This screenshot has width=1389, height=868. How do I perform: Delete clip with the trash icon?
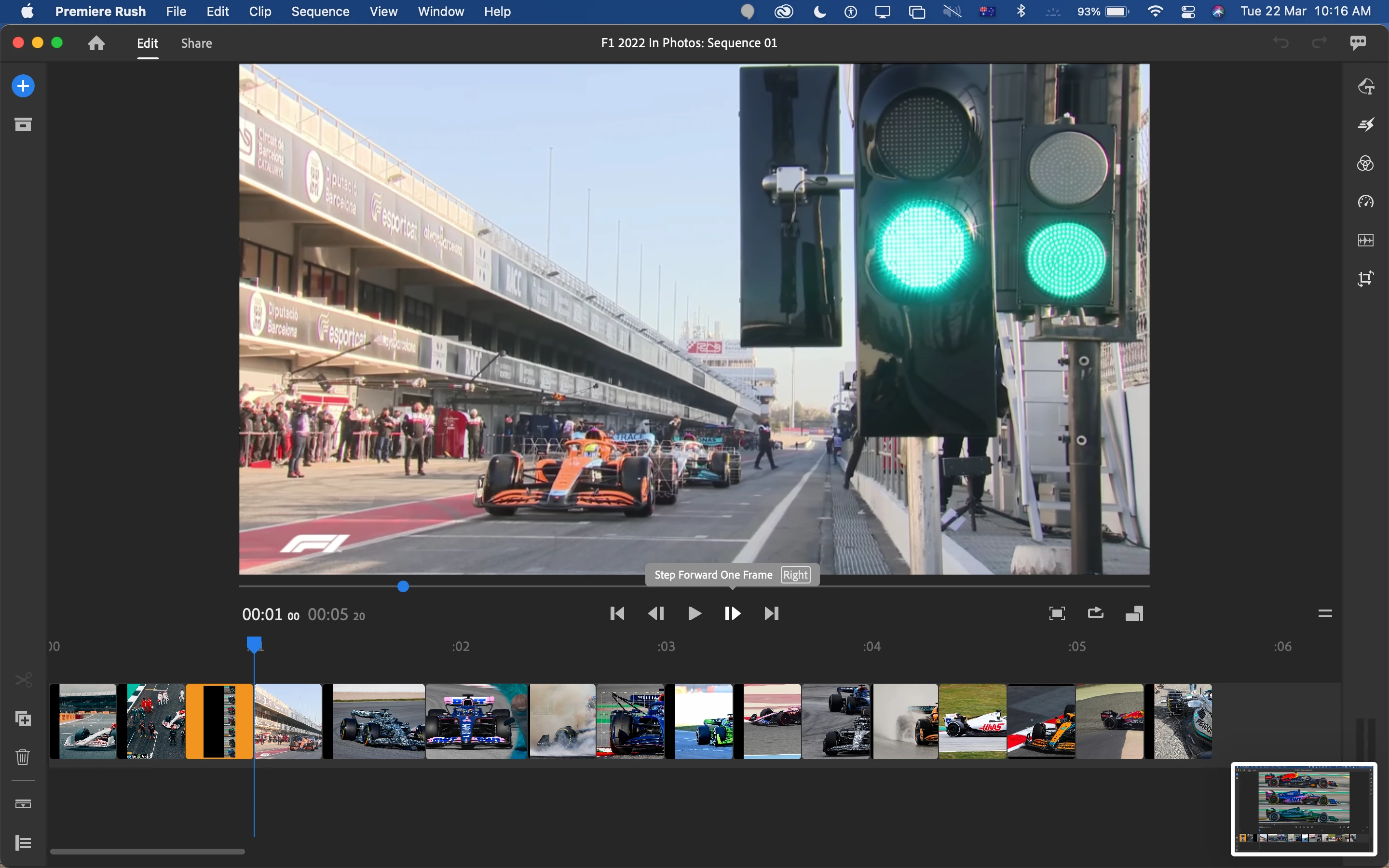click(x=23, y=757)
